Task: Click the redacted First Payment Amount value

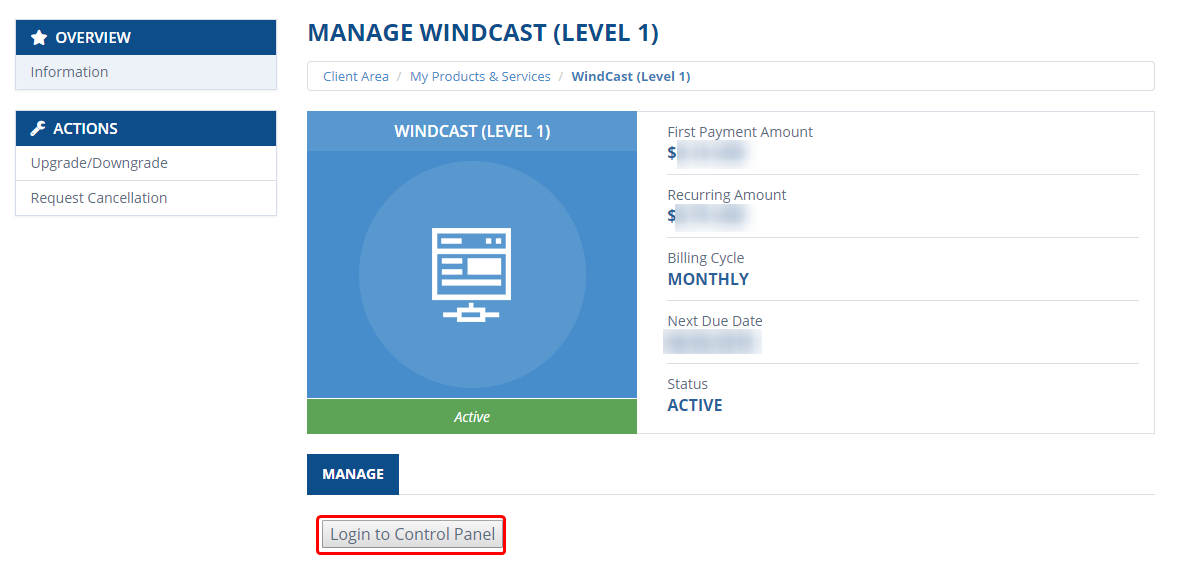Action: [x=710, y=153]
